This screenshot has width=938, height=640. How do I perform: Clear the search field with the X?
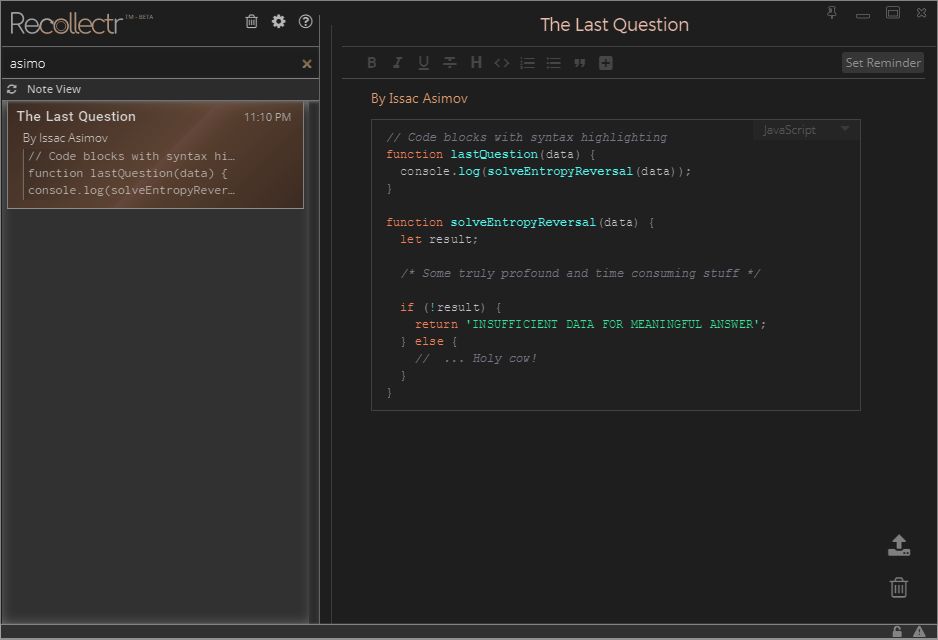click(x=307, y=64)
